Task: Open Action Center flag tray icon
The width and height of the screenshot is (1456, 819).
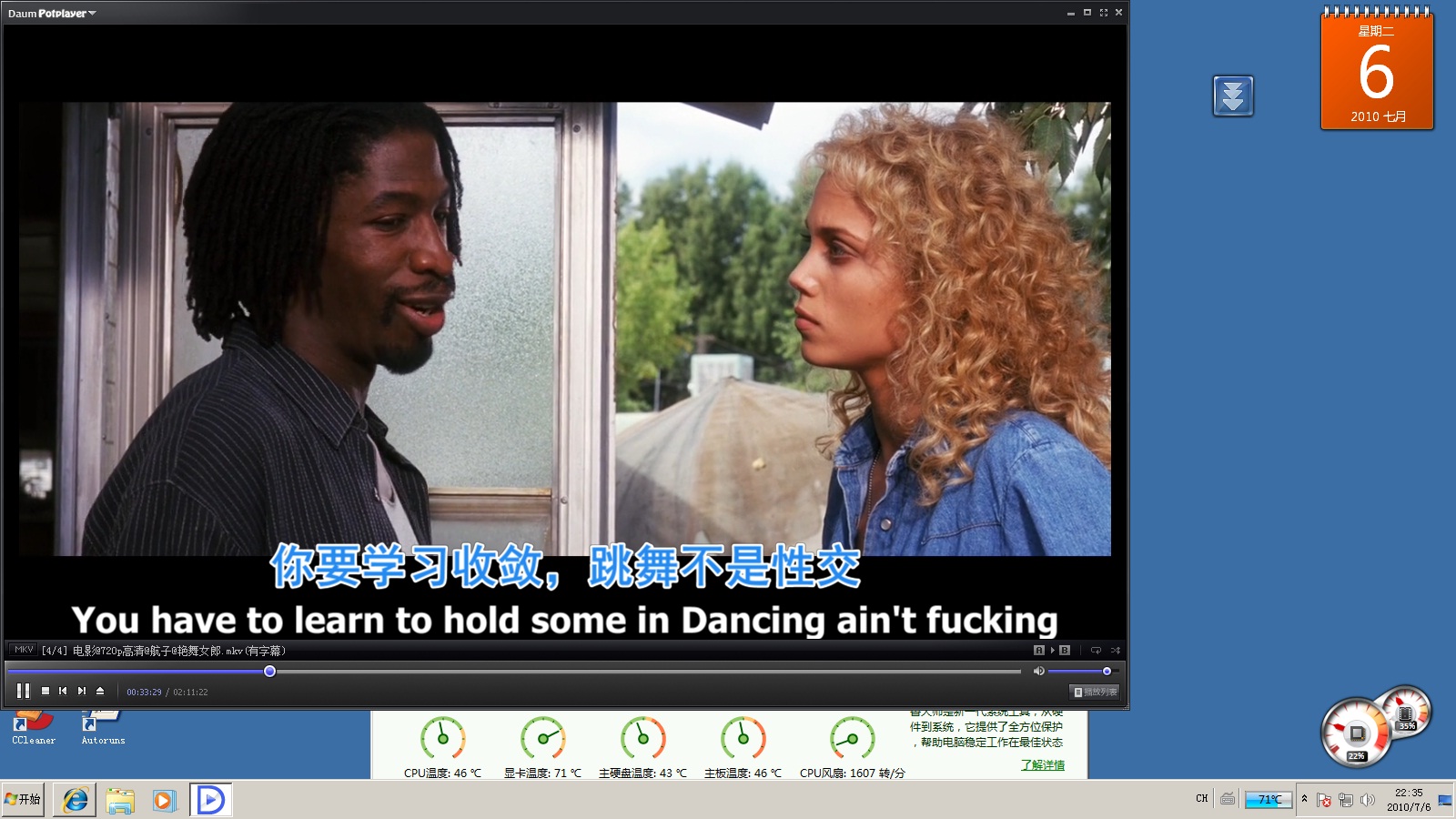Action: point(1324,800)
